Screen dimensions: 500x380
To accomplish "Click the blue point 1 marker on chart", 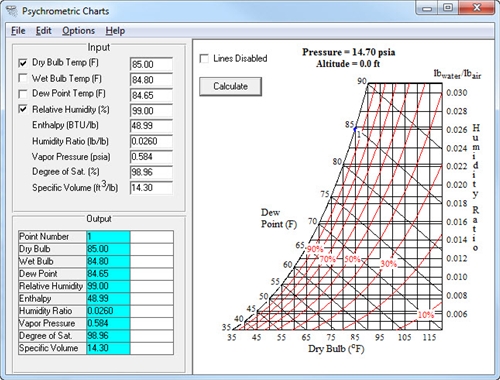I will tap(355, 129).
